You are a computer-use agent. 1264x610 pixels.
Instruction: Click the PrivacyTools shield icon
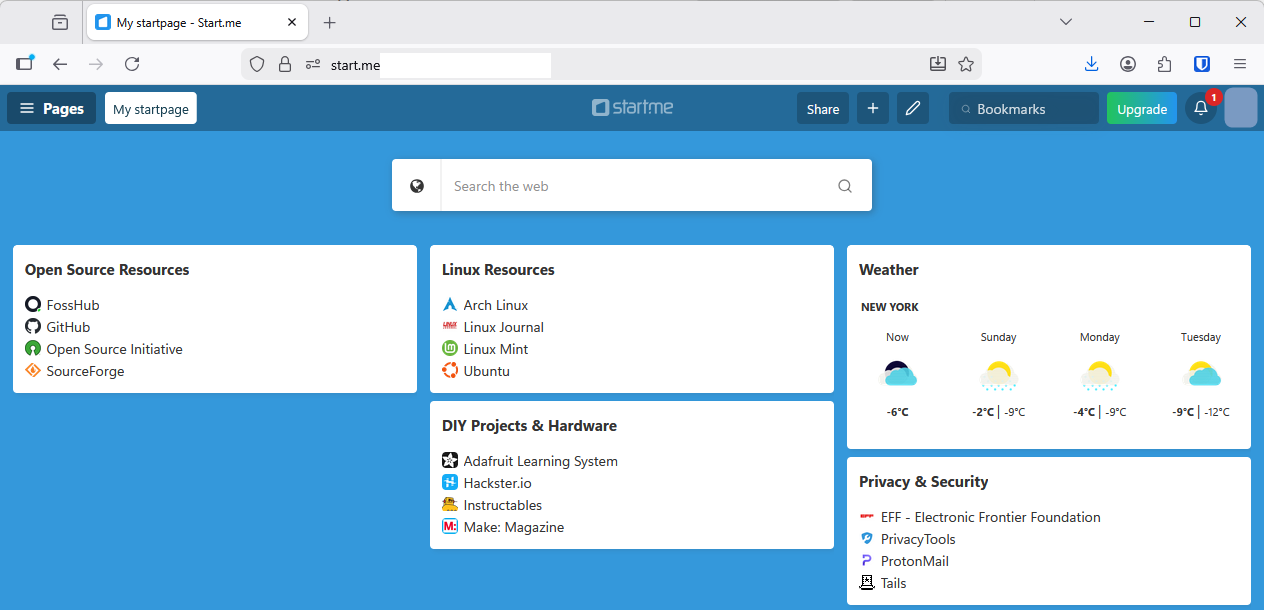[867, 539]
